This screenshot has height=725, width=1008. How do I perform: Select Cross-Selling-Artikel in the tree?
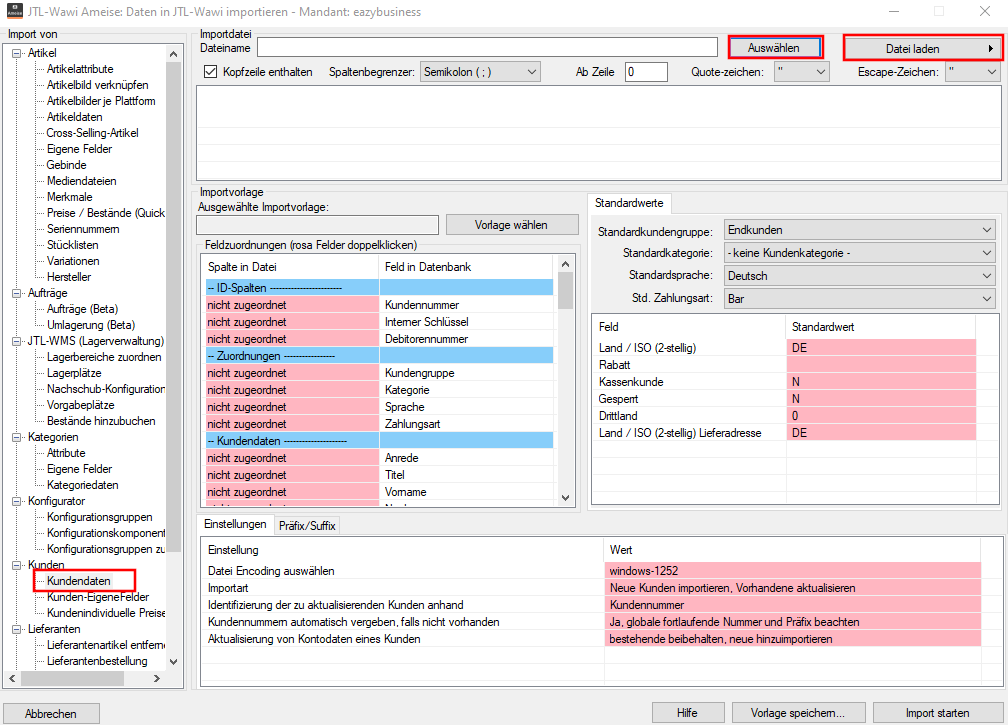93,133
